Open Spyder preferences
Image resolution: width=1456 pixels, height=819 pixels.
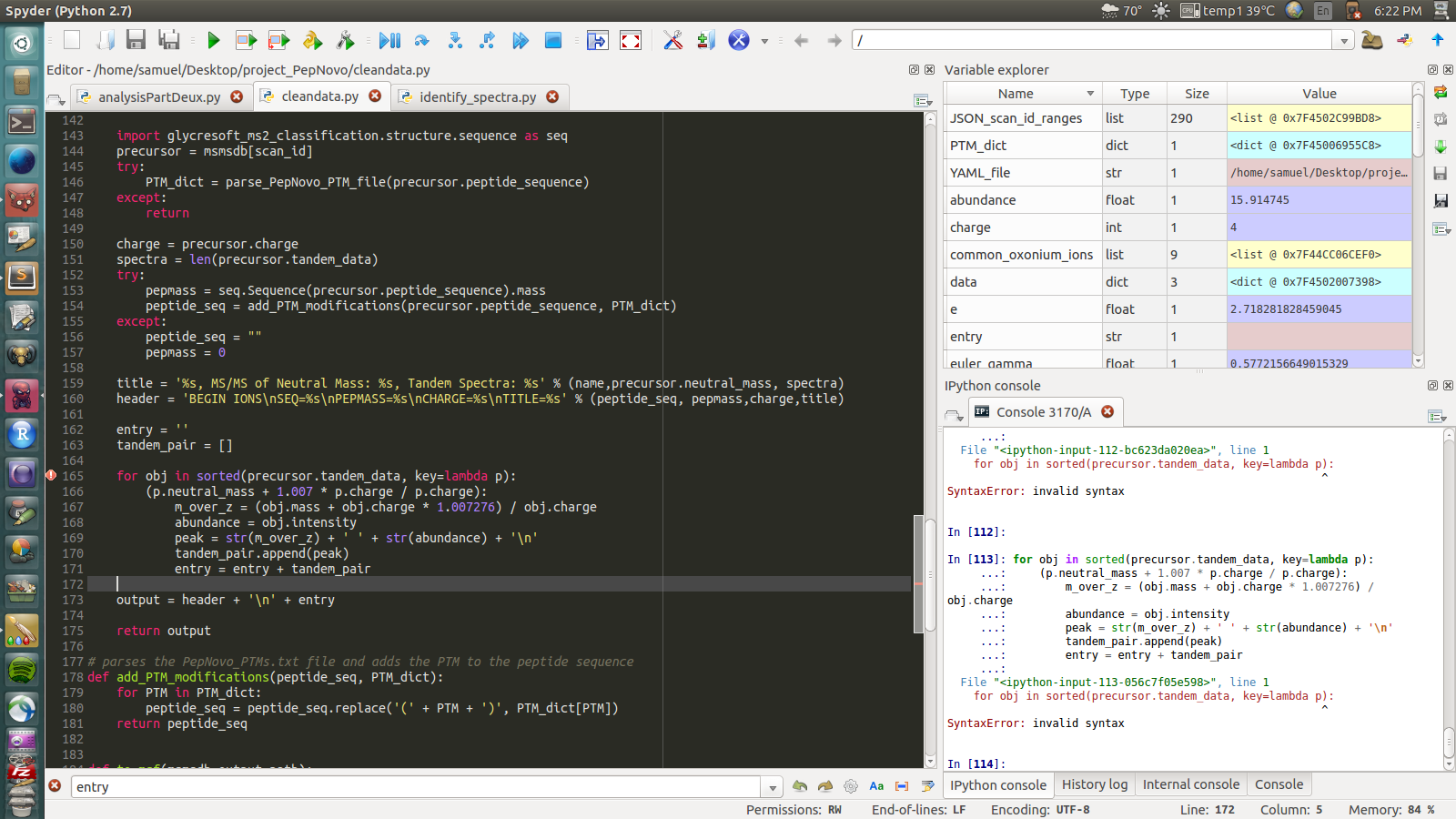coord(673,40)
